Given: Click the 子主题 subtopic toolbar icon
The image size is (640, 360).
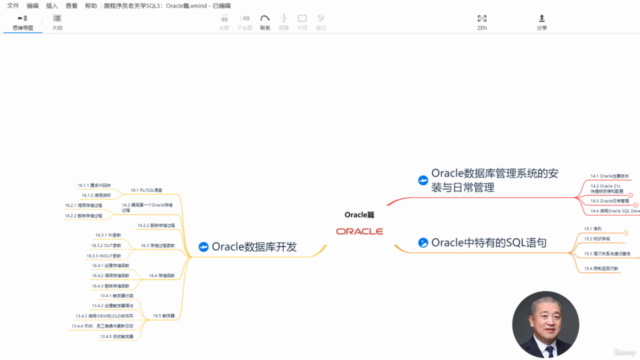Looking at the screenshot, I should coord(245,22).
